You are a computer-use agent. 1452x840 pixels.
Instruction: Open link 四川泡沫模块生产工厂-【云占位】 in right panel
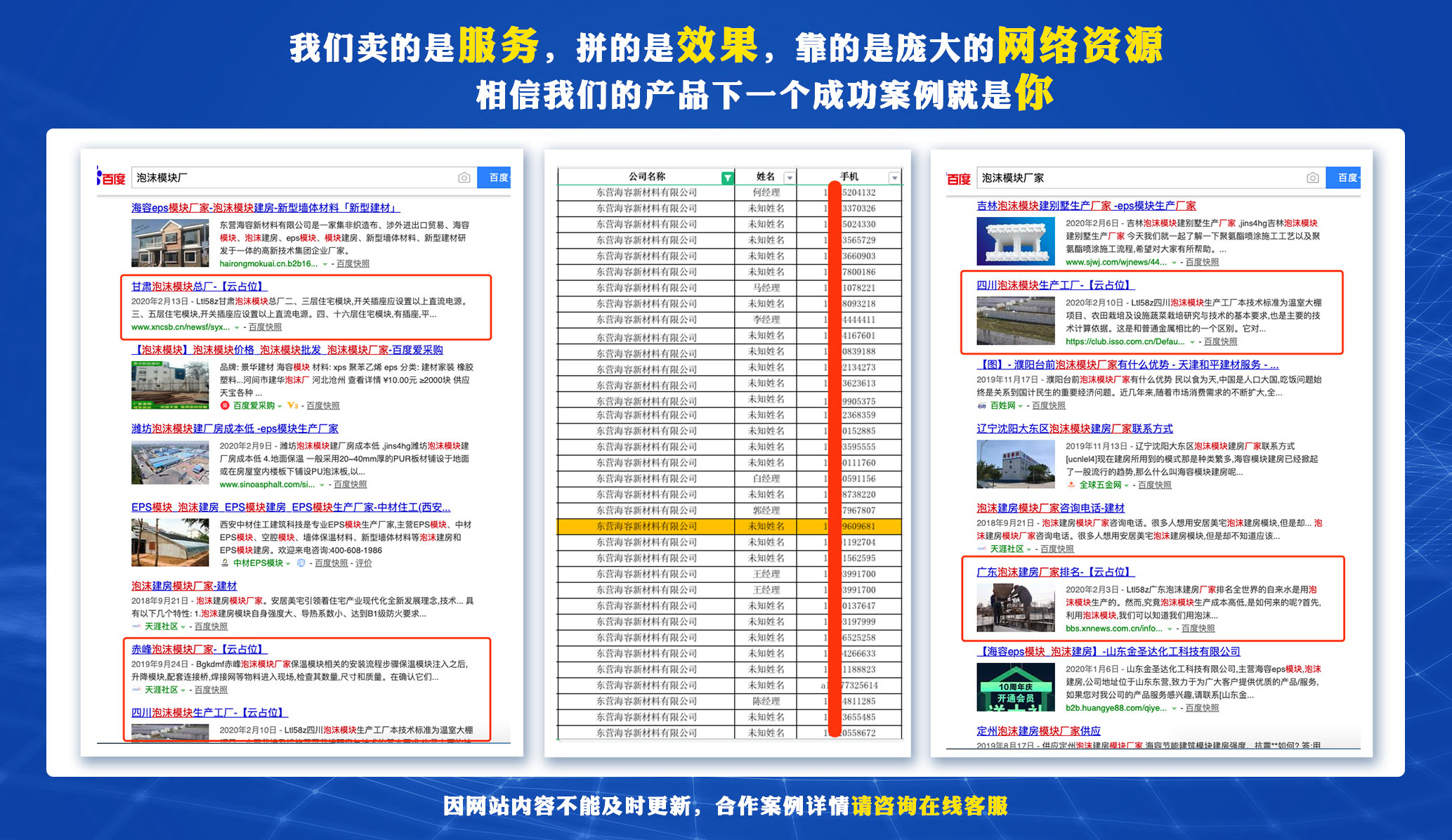pyautogui.click(x=1055, y=284)
